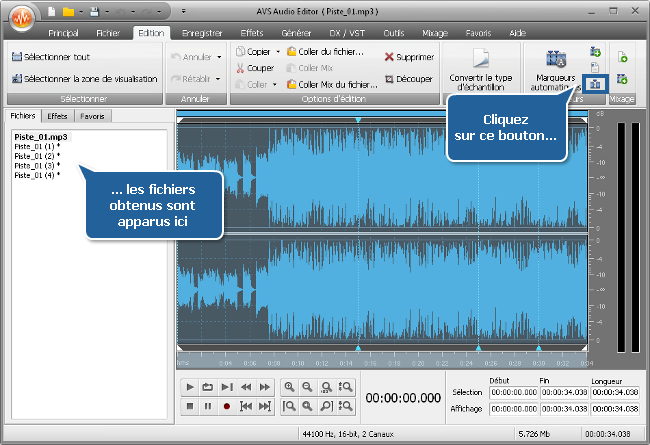Click the Supprimer button
The image size is (650, 445).
tap(409, 57)
